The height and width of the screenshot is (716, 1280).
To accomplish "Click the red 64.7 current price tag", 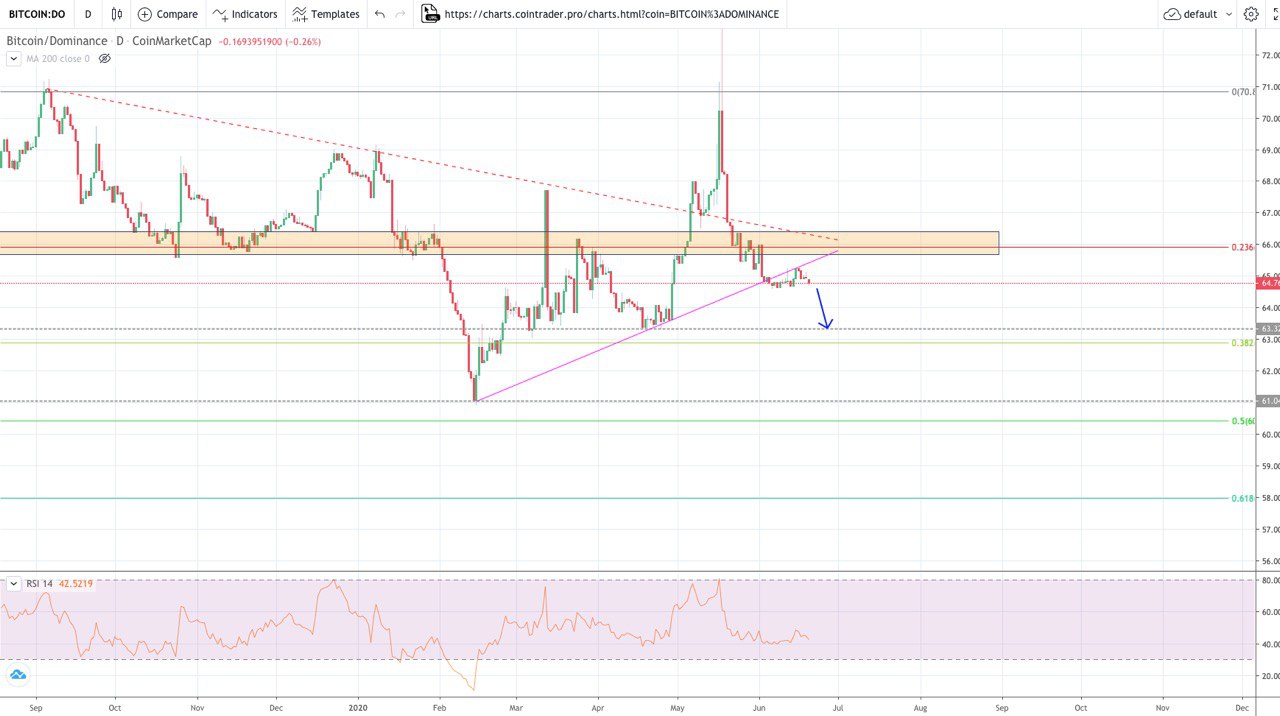I will click(1268, 283).
